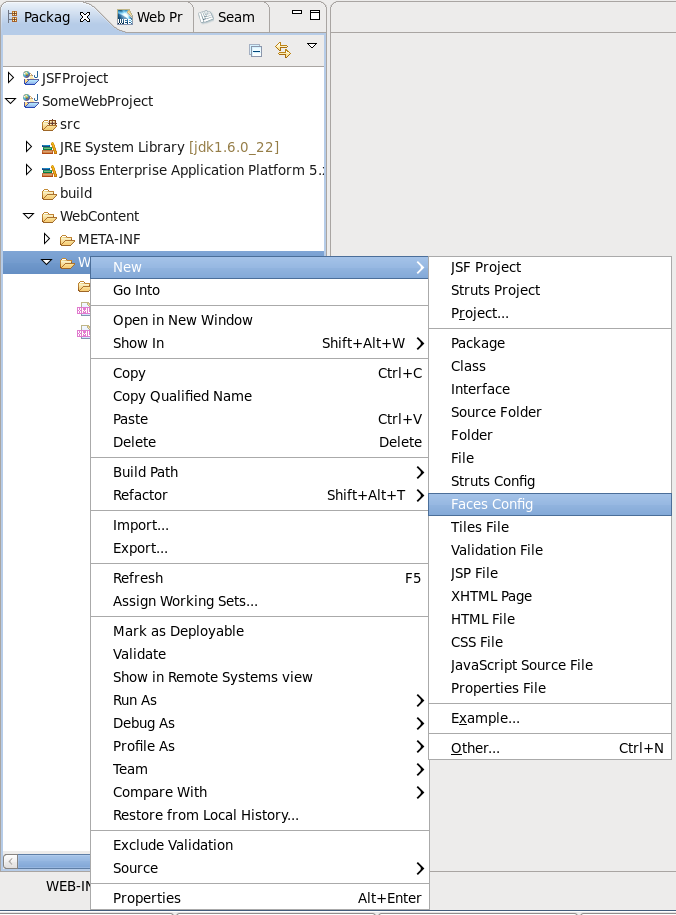The height and width of the screenshot is (915, 676).
Task: Collapse the selected WEB-INF folder node
Action: click(x=47, y=262)
